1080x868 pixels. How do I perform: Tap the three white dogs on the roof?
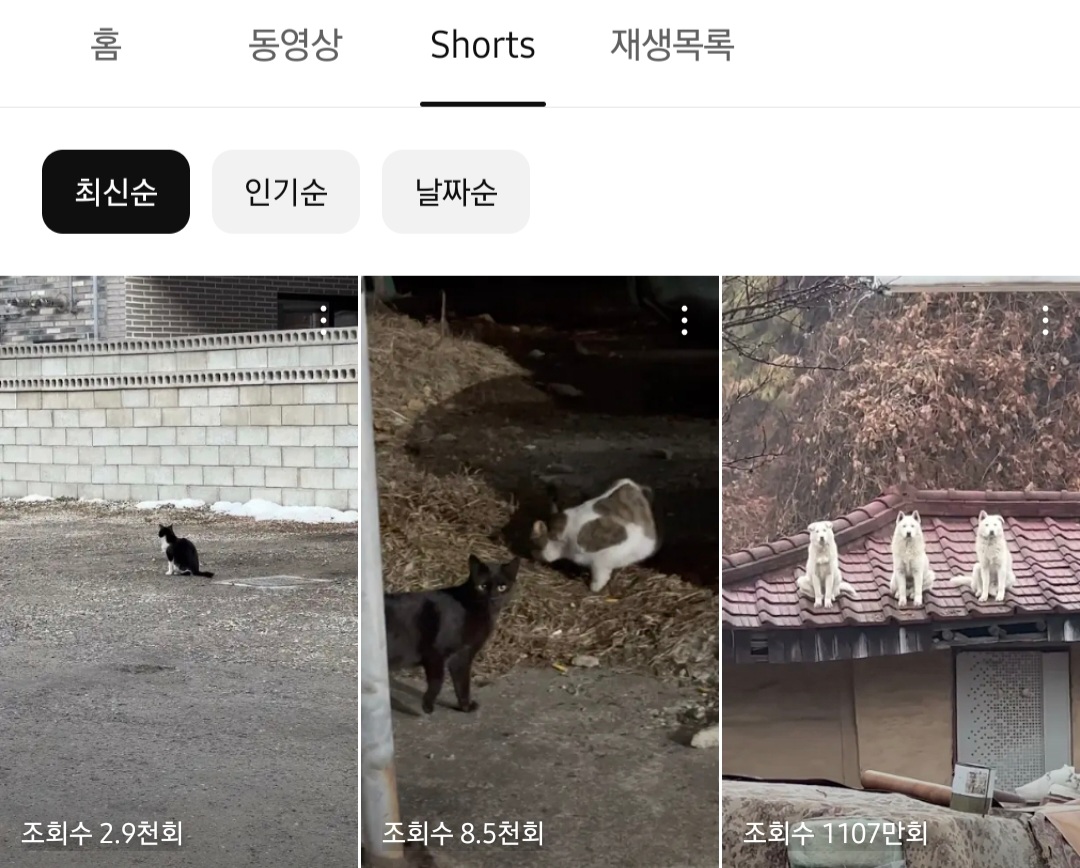click(x=906, y=558)
